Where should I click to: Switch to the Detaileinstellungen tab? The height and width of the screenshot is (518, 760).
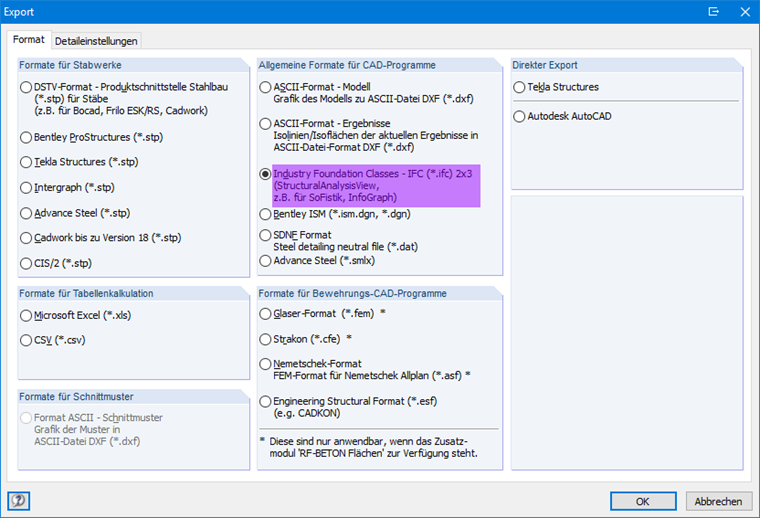point(97,41)
